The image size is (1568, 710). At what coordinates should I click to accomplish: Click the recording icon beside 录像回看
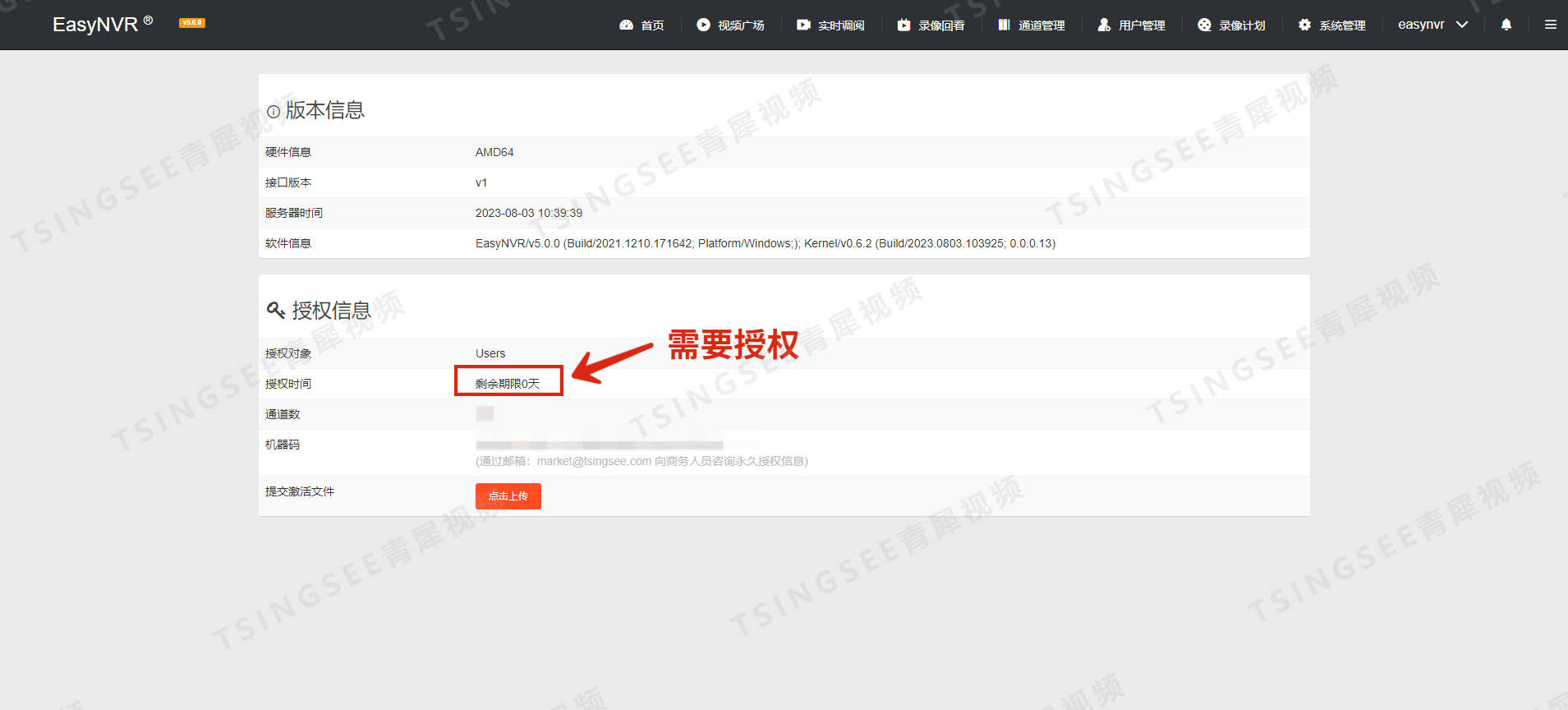[x=904, y=25]
